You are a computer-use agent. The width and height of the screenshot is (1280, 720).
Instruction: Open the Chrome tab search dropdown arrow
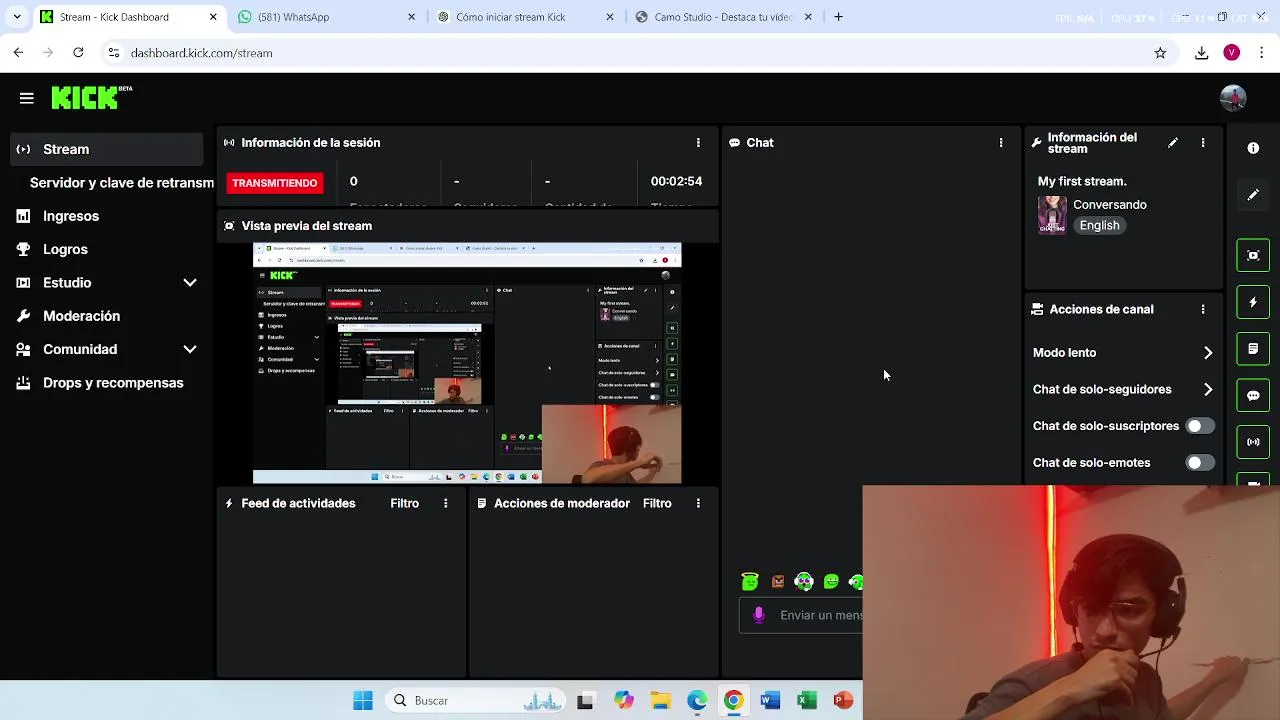pos(16,17)
